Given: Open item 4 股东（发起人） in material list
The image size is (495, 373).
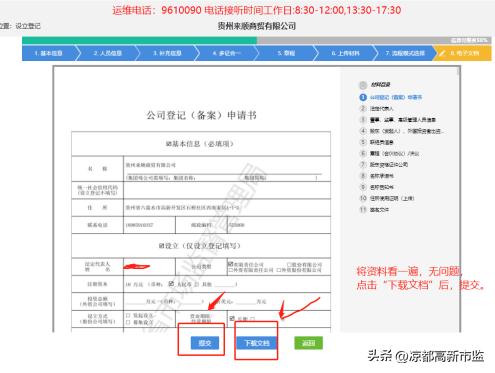Looking at the screenshot, I should click(407, 131).
